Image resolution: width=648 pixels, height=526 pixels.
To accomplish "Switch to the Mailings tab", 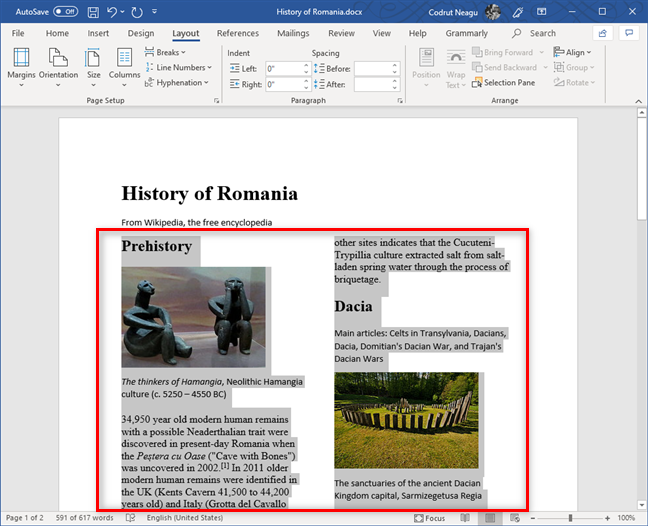I will pyautogui.click(x=293, y=33).
